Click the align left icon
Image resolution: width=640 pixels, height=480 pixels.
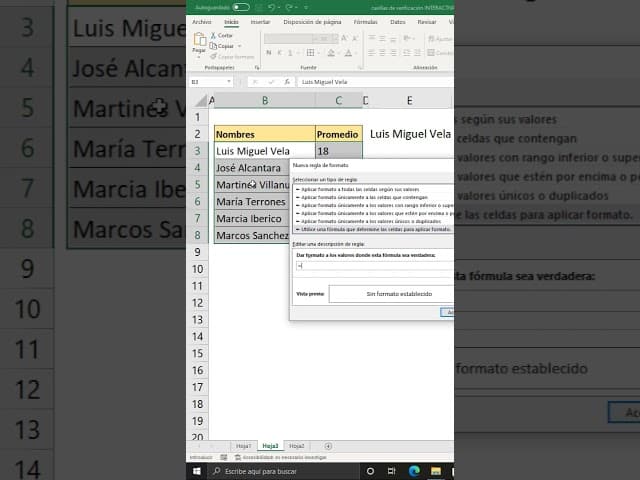pos(372,53)
